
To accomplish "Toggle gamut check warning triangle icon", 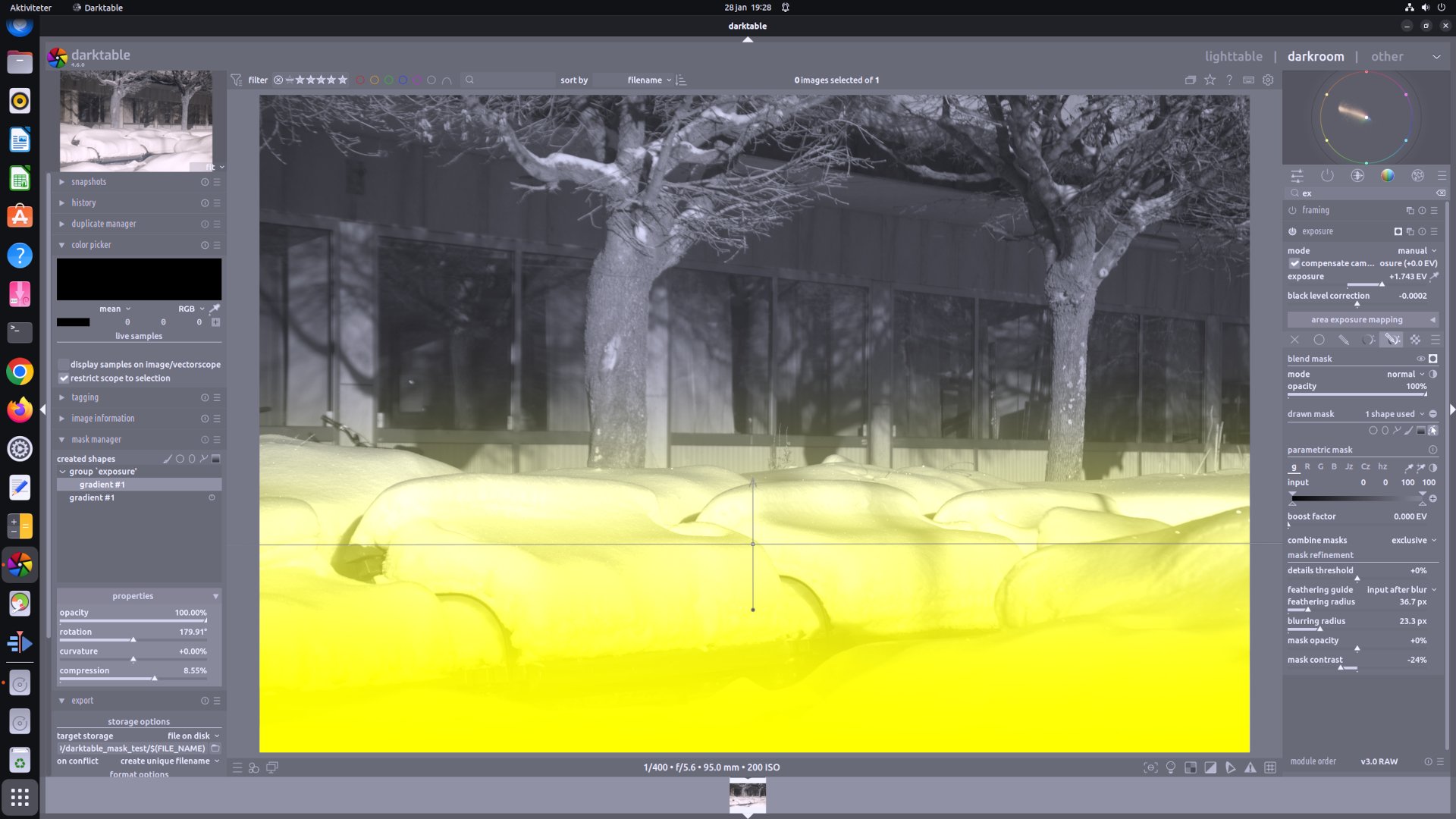I will pos(1250,767).
